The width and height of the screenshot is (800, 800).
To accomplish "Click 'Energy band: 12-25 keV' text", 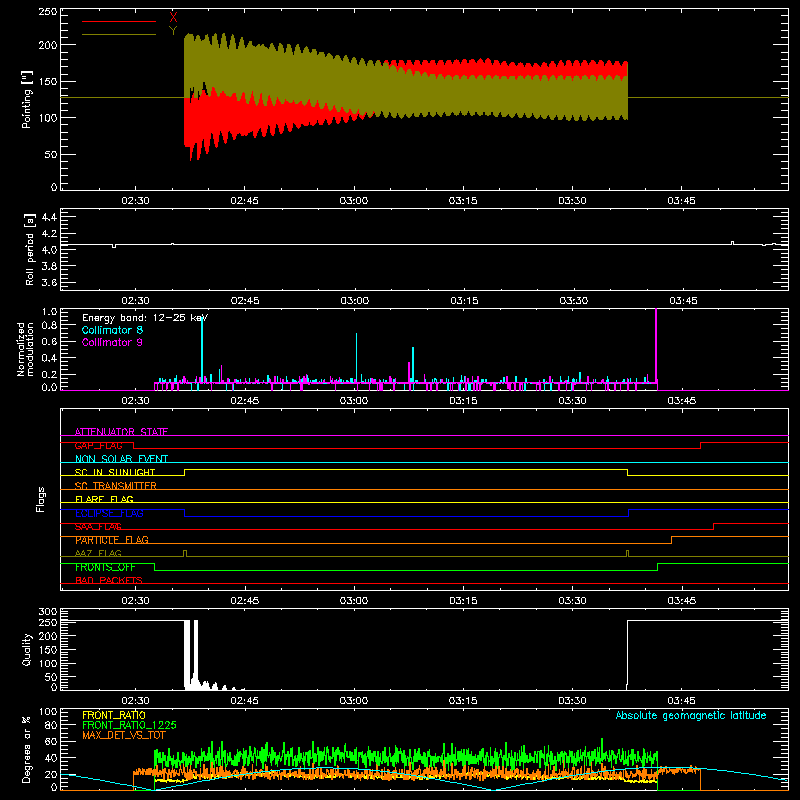I will click(x=145, y=318).
